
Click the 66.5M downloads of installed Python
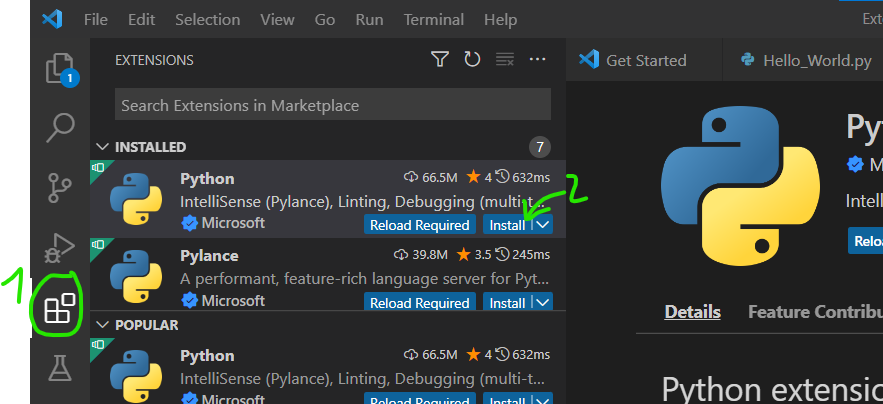(x=431, y=177)
